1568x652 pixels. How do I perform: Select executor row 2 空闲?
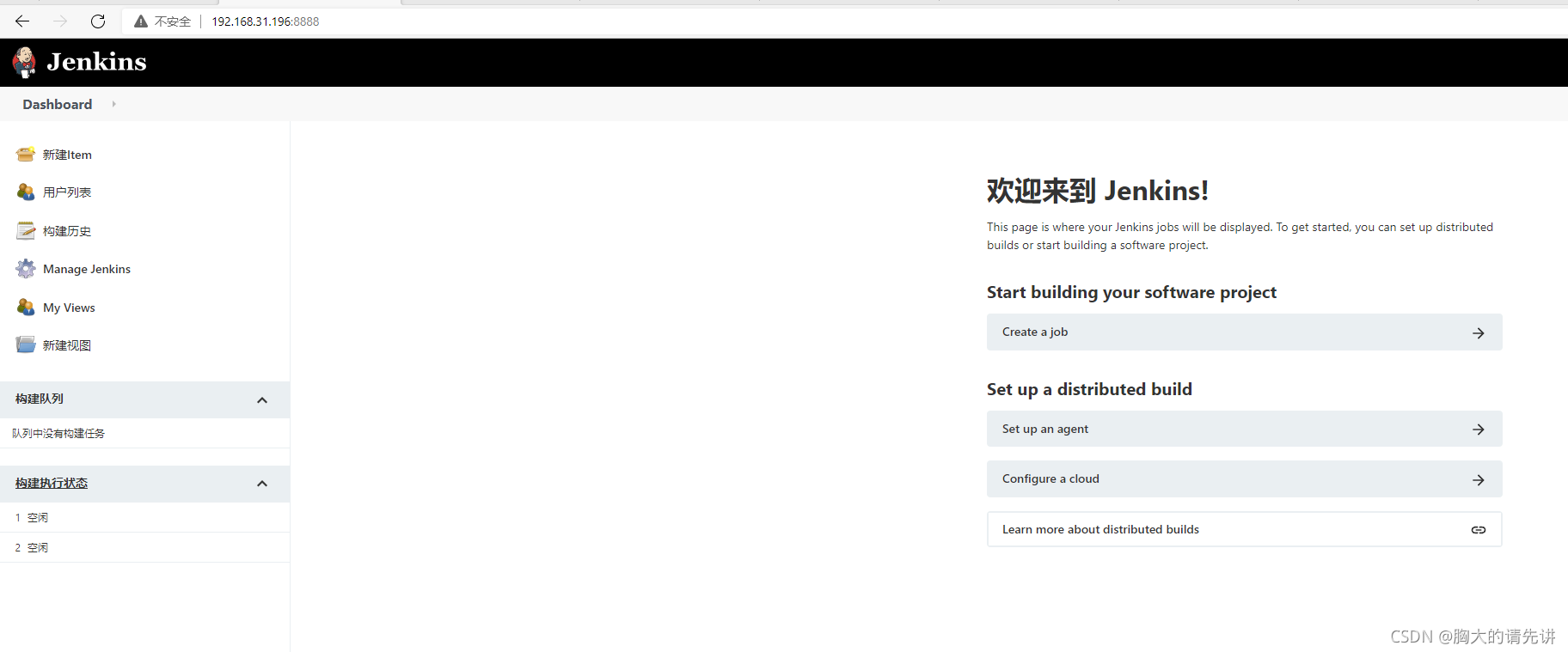click(x=144, y=547)
